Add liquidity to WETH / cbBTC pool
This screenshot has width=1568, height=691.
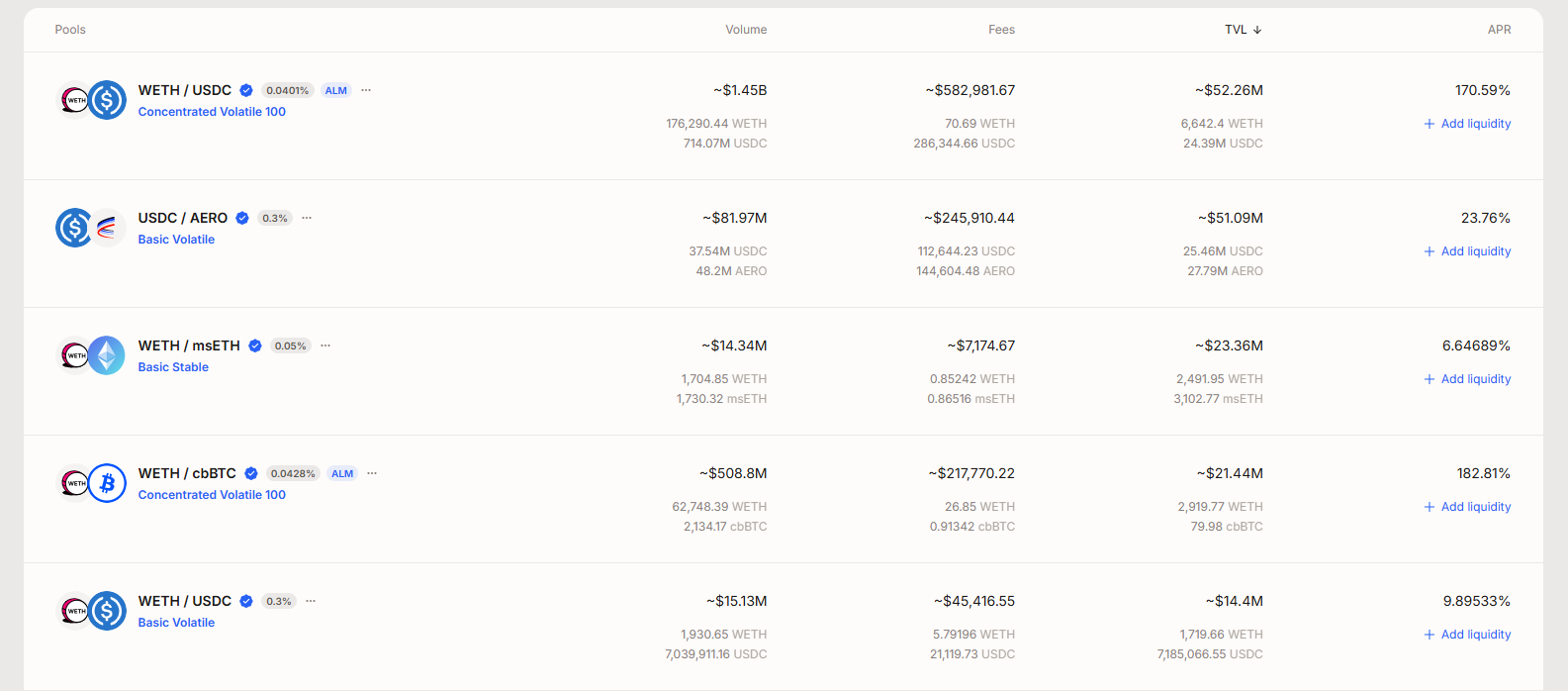click(x=1467, y=507)
